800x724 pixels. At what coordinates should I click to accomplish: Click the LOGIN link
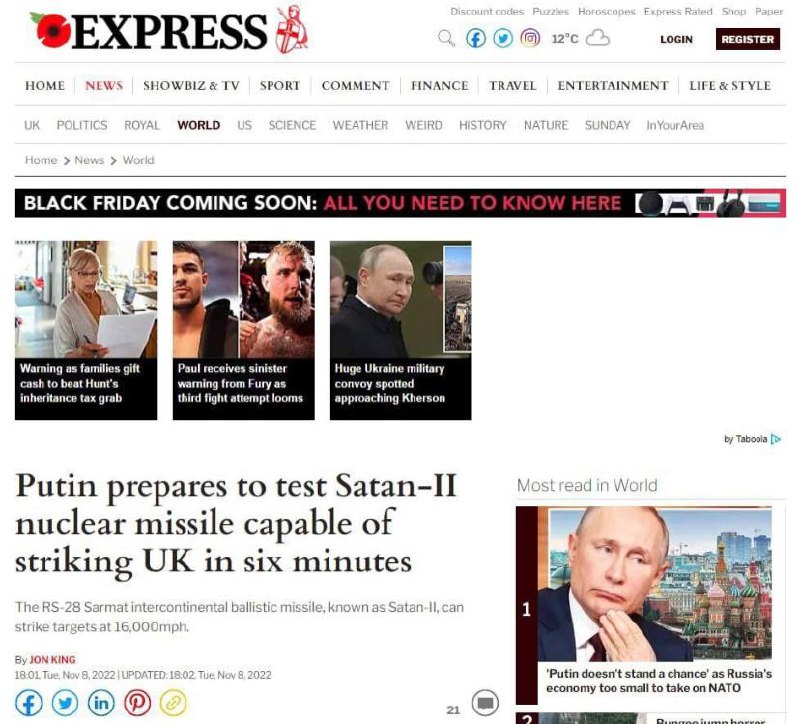(677, 39)
